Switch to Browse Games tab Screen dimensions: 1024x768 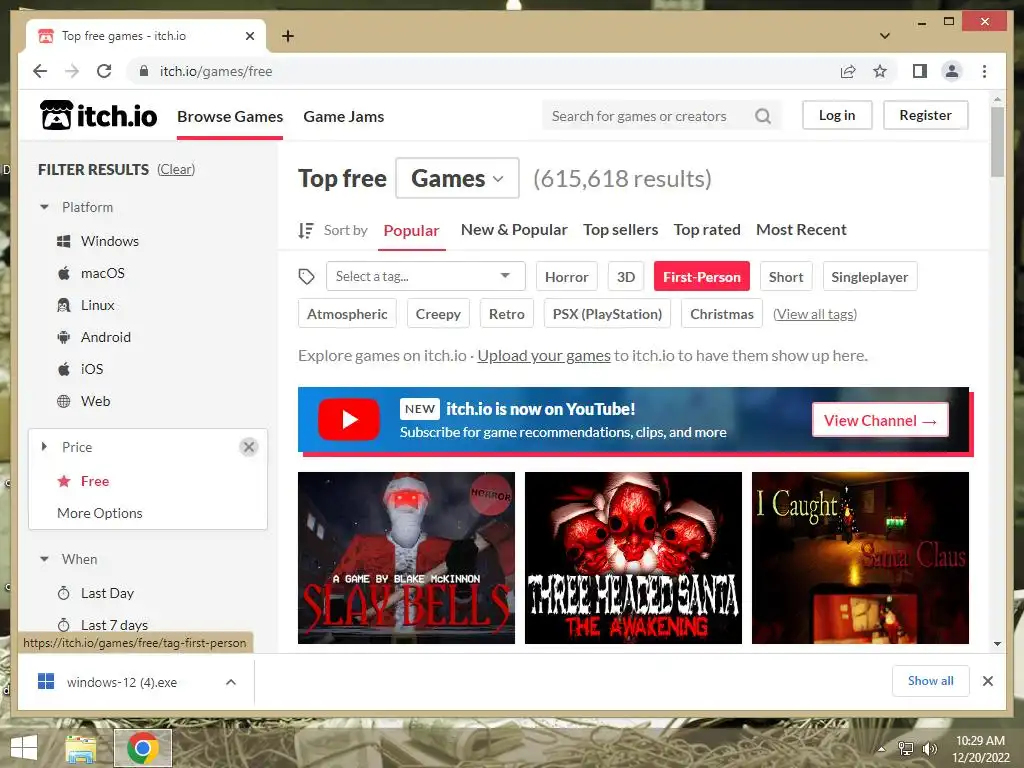click(x=230, y=116)
